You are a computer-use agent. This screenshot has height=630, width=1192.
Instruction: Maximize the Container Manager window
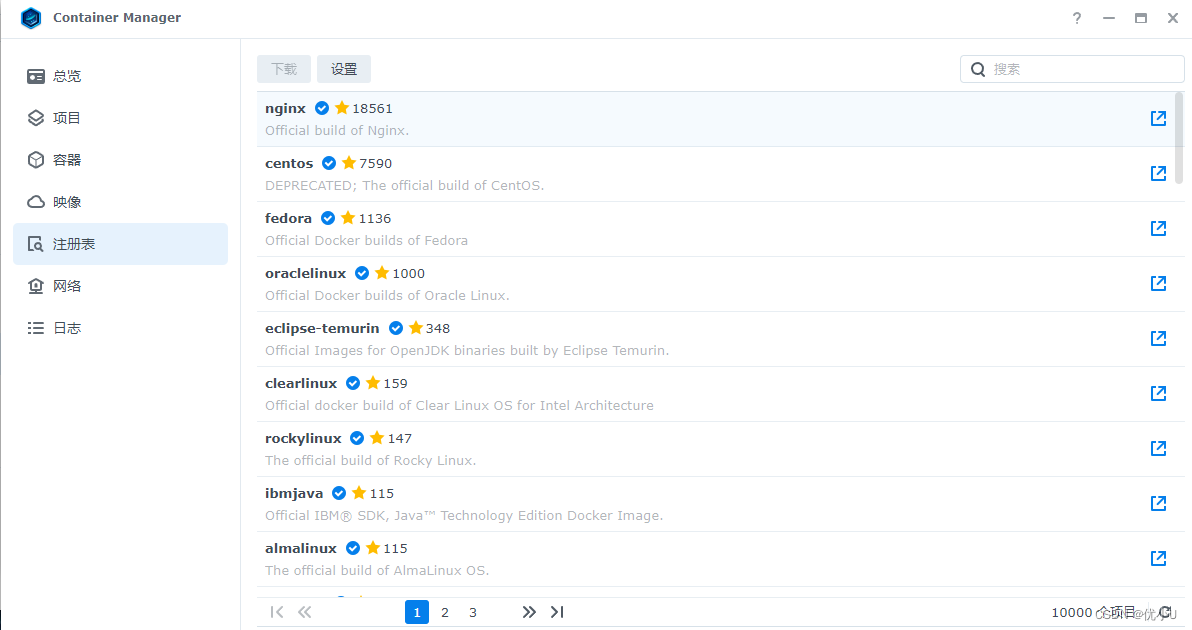click(x=1140, y=18)
